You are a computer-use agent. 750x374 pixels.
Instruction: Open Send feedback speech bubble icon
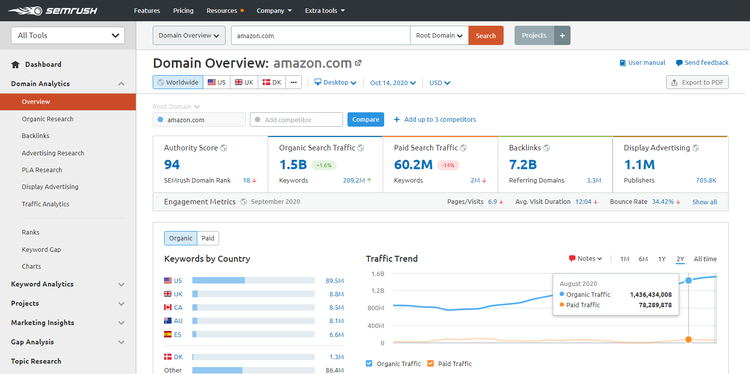[679, 63]
